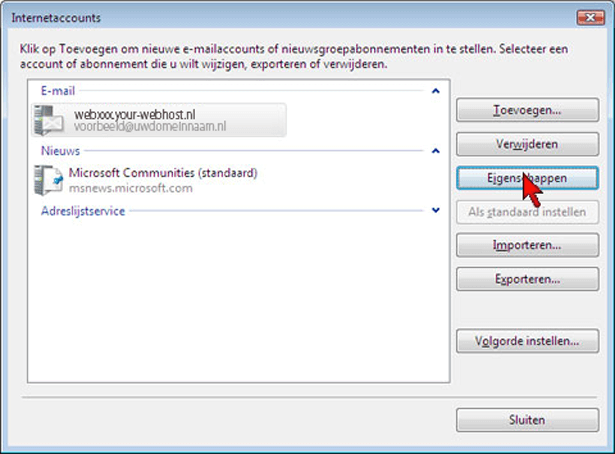
Task: Click Sluiten to dismiss the dialog
Action: (x=528, y=420)
